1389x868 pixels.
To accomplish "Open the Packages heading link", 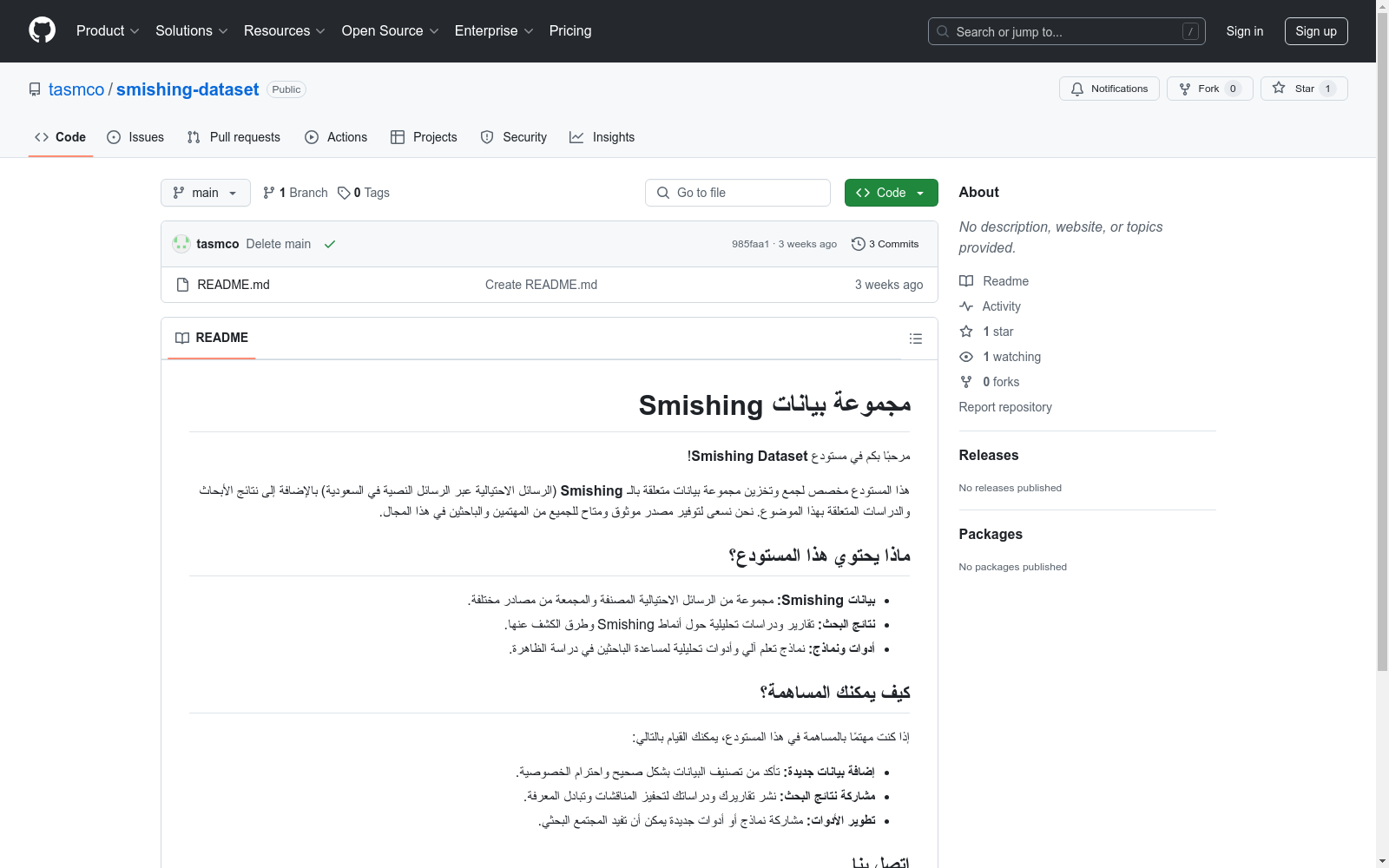I will pos(991,534).
